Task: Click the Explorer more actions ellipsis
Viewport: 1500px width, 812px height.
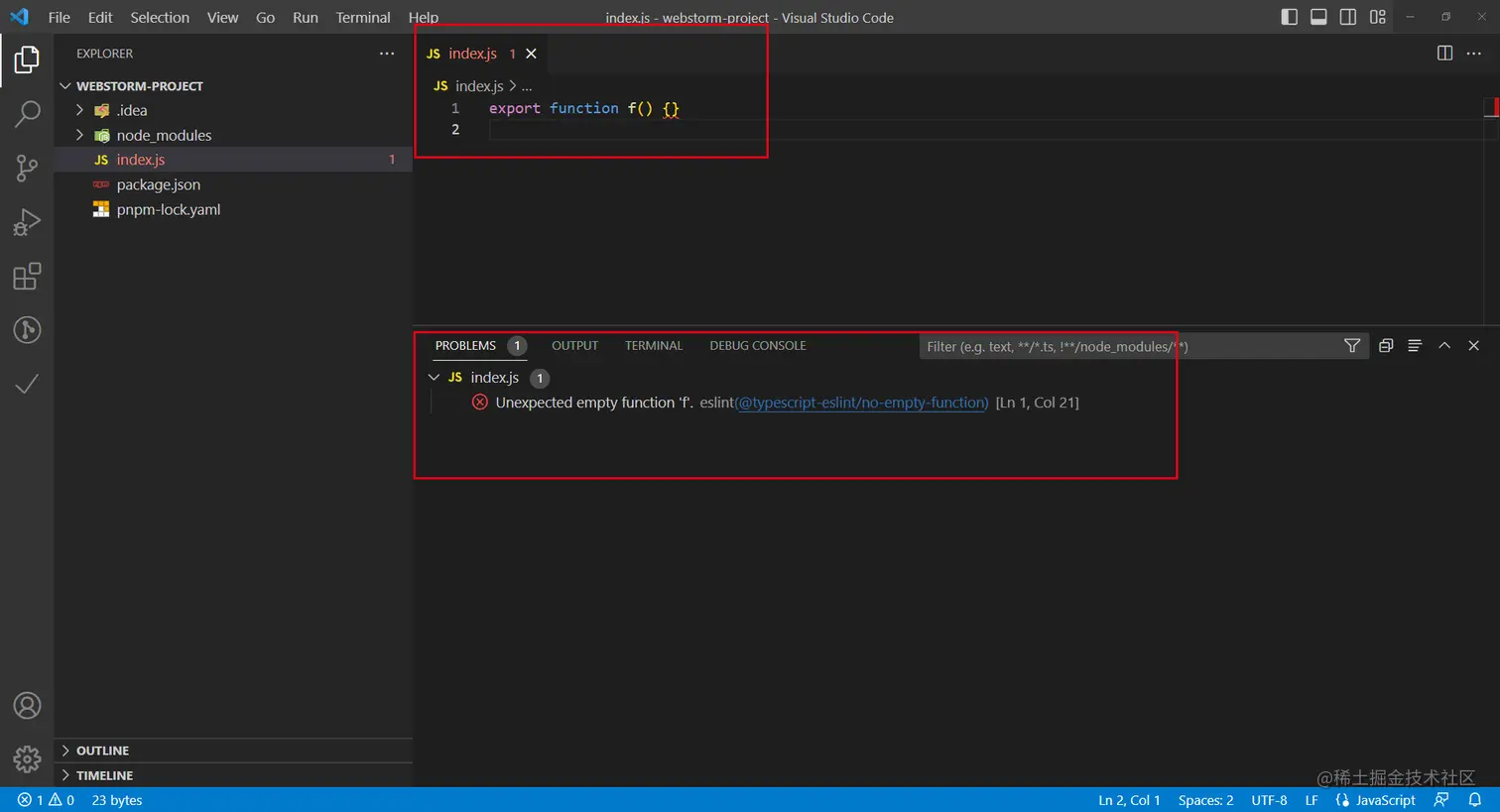Action: (x=387, y=54)
